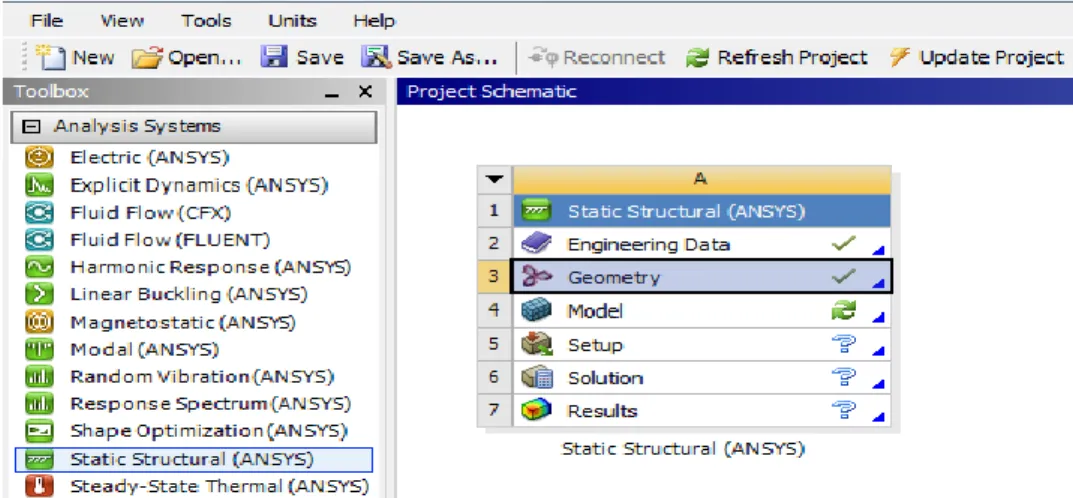Click the Model cell mesh icon
Screen dimensions: 1073x498
pos(536,311)
